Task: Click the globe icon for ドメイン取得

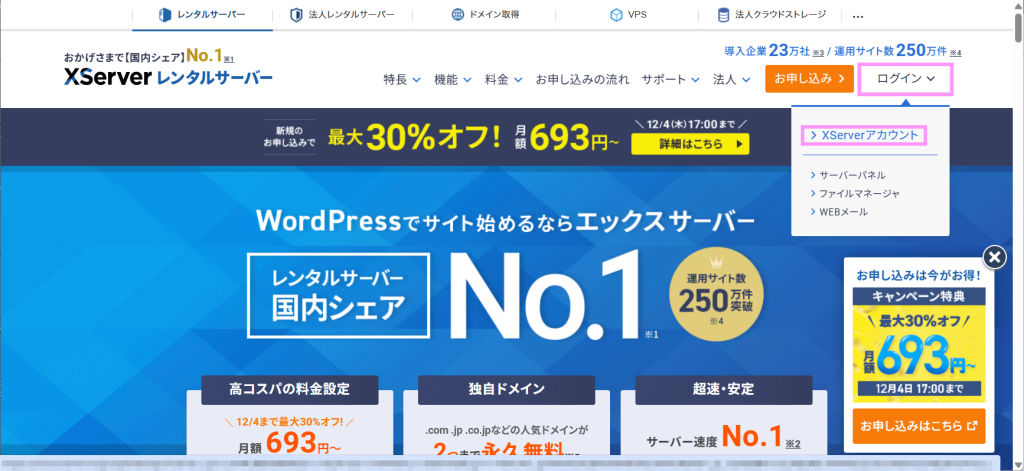Action: tap(457, 16)
